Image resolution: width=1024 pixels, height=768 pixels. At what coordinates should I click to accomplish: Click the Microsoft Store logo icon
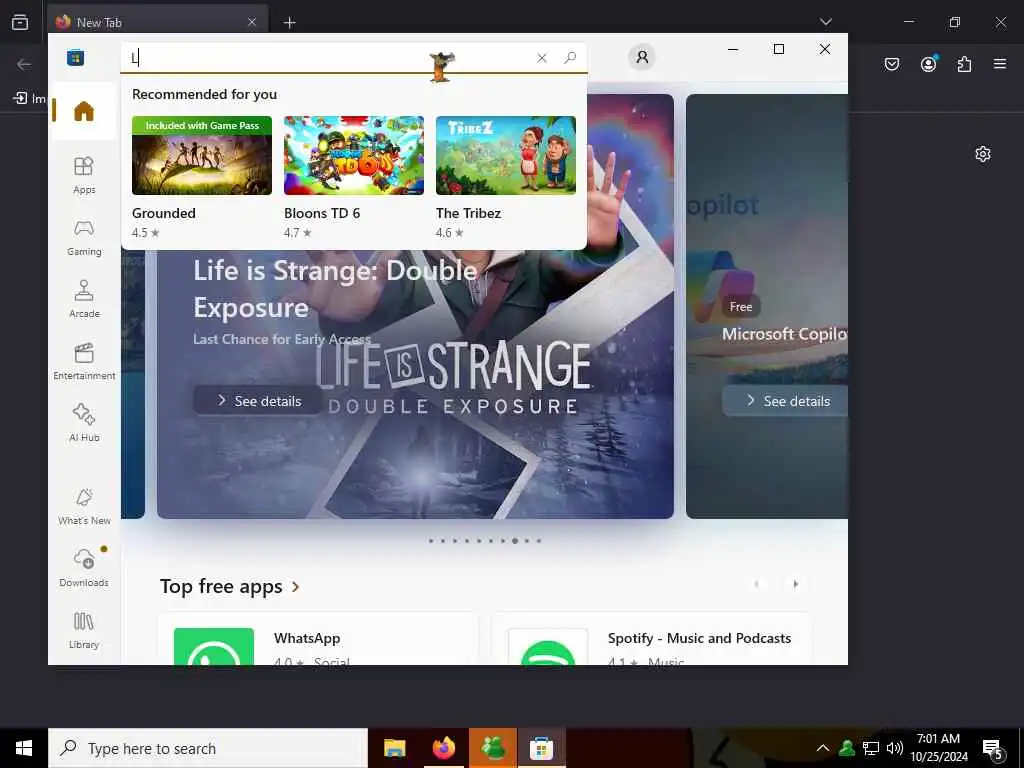[x=75, y=57]
